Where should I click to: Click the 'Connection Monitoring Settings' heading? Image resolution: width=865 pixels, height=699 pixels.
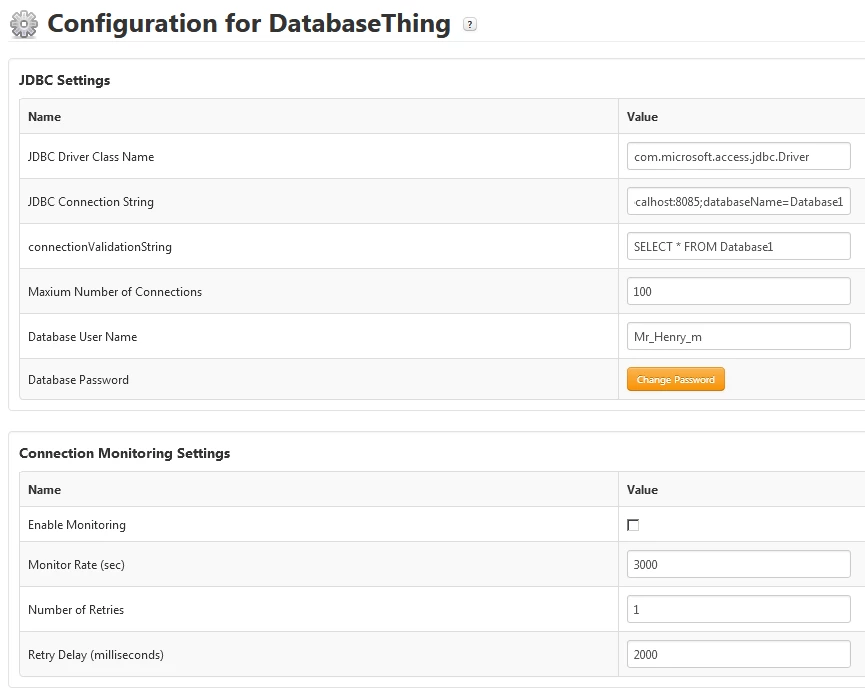(125, 453)
